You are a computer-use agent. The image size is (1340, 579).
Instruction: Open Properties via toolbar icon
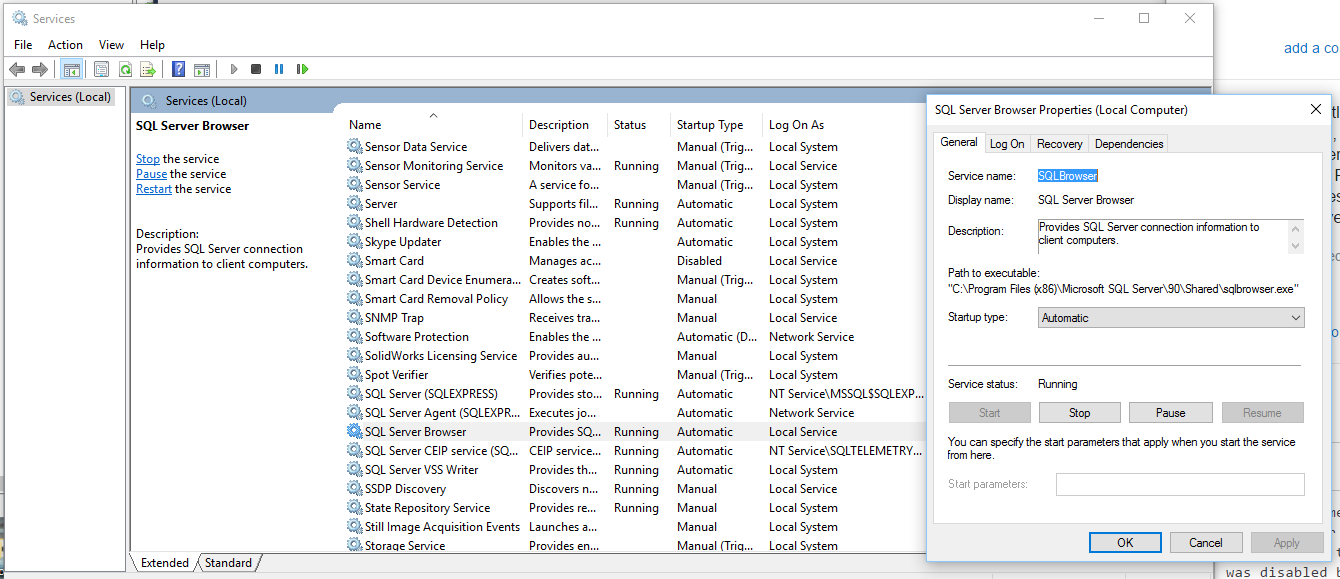pos(101,69)
